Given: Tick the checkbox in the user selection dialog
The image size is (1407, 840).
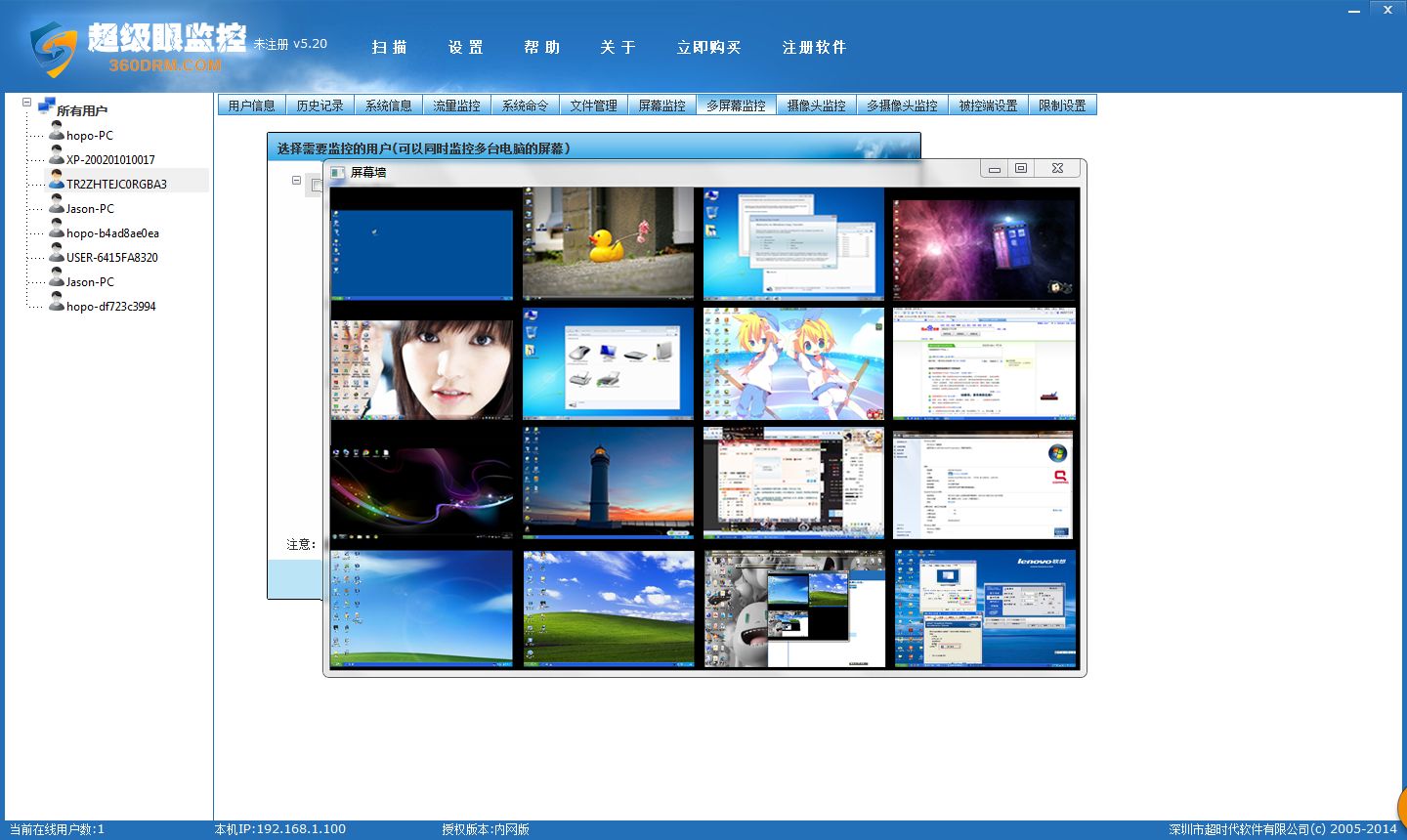Looking at the screenshot, I should click(x=316, y=185).
